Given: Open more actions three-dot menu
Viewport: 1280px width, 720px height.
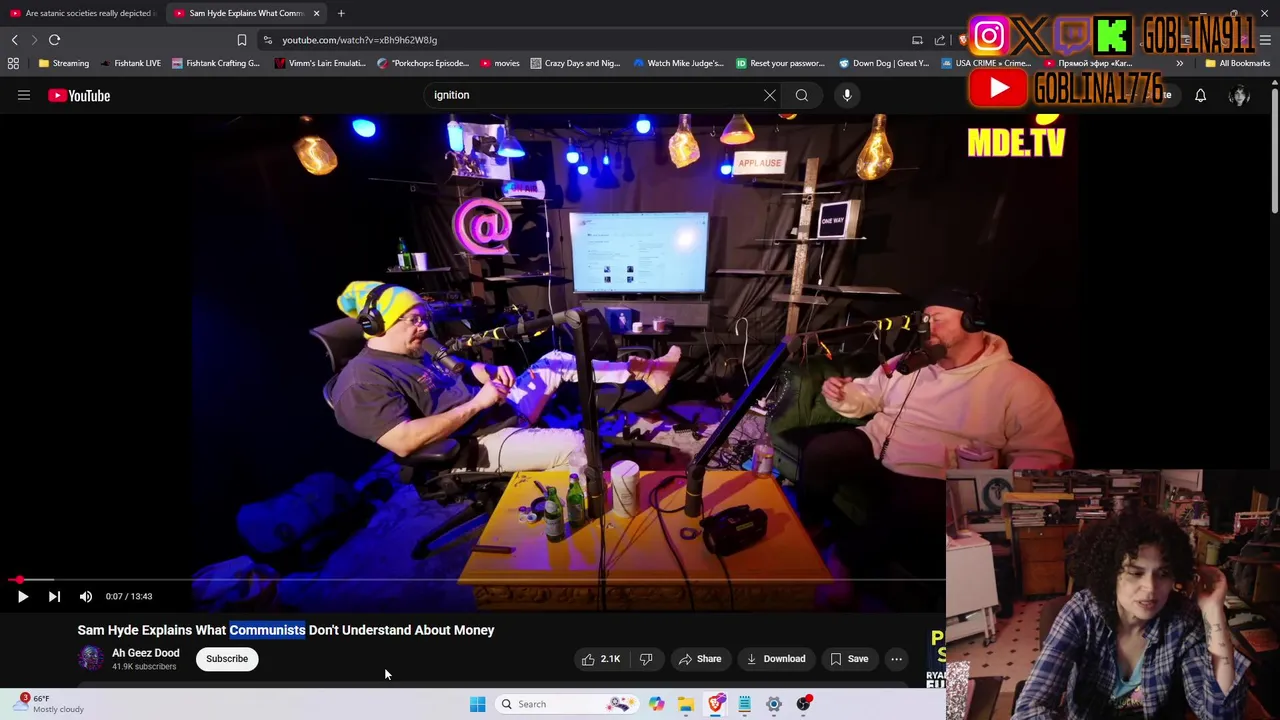Looking at the screenshot, I should click(x=897, y=659).
